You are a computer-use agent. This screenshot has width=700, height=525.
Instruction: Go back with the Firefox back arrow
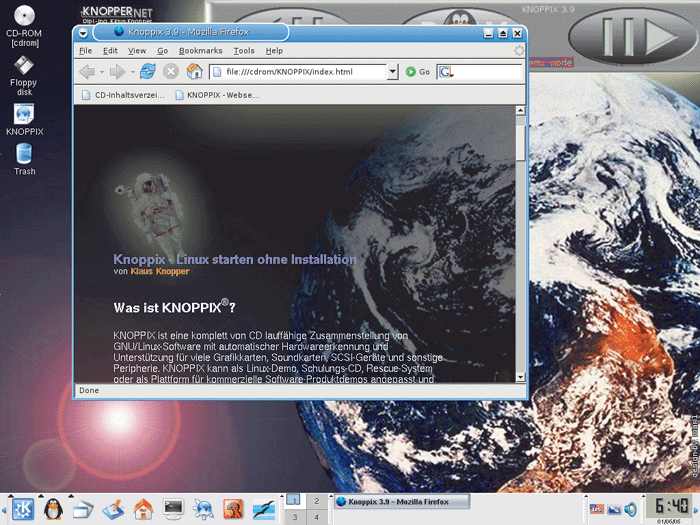(x=87, y=71)
